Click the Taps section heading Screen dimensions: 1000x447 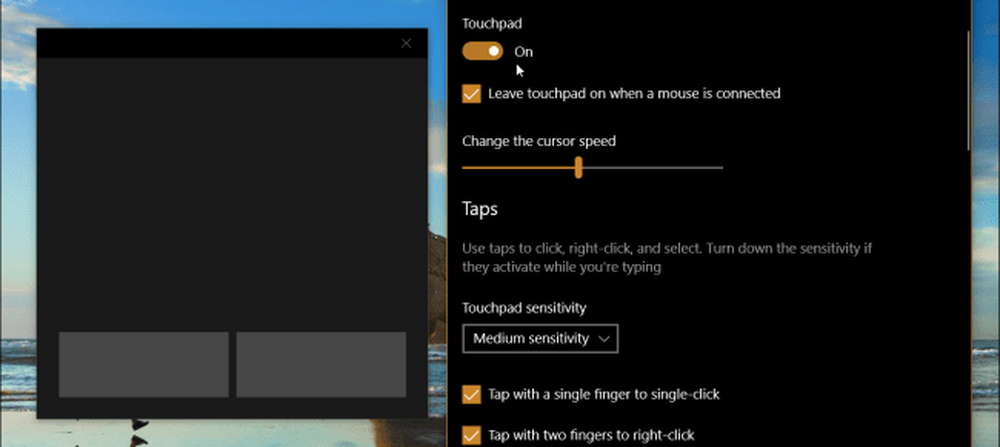[480, 209]
